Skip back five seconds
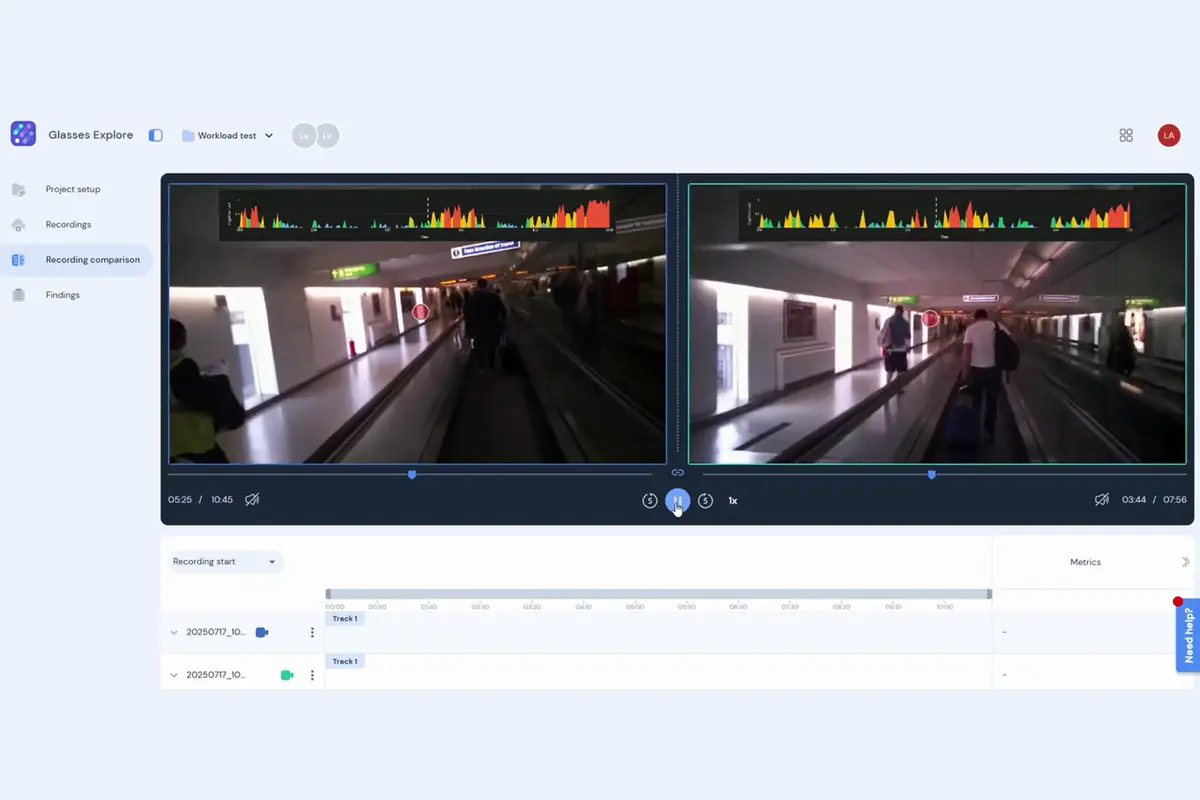This screenshot has width=1200, height=800. [650, 500]
